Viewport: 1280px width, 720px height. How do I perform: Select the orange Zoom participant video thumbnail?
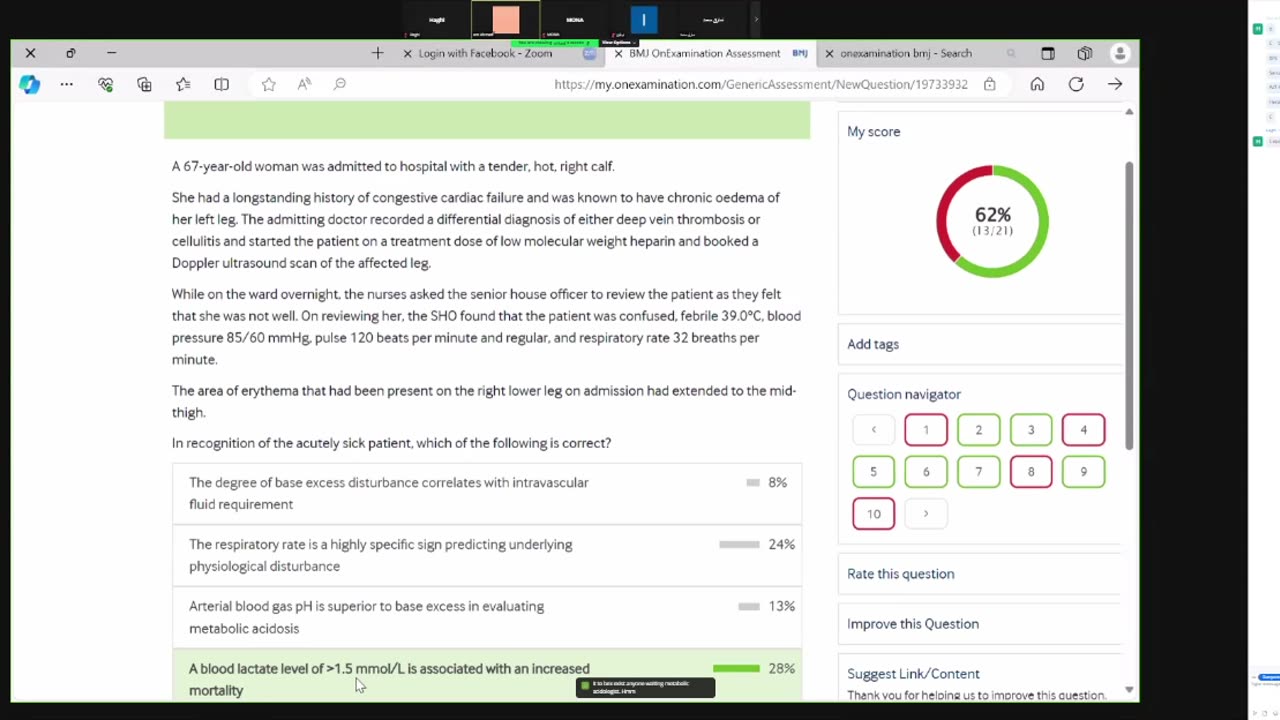click(506, 20)
